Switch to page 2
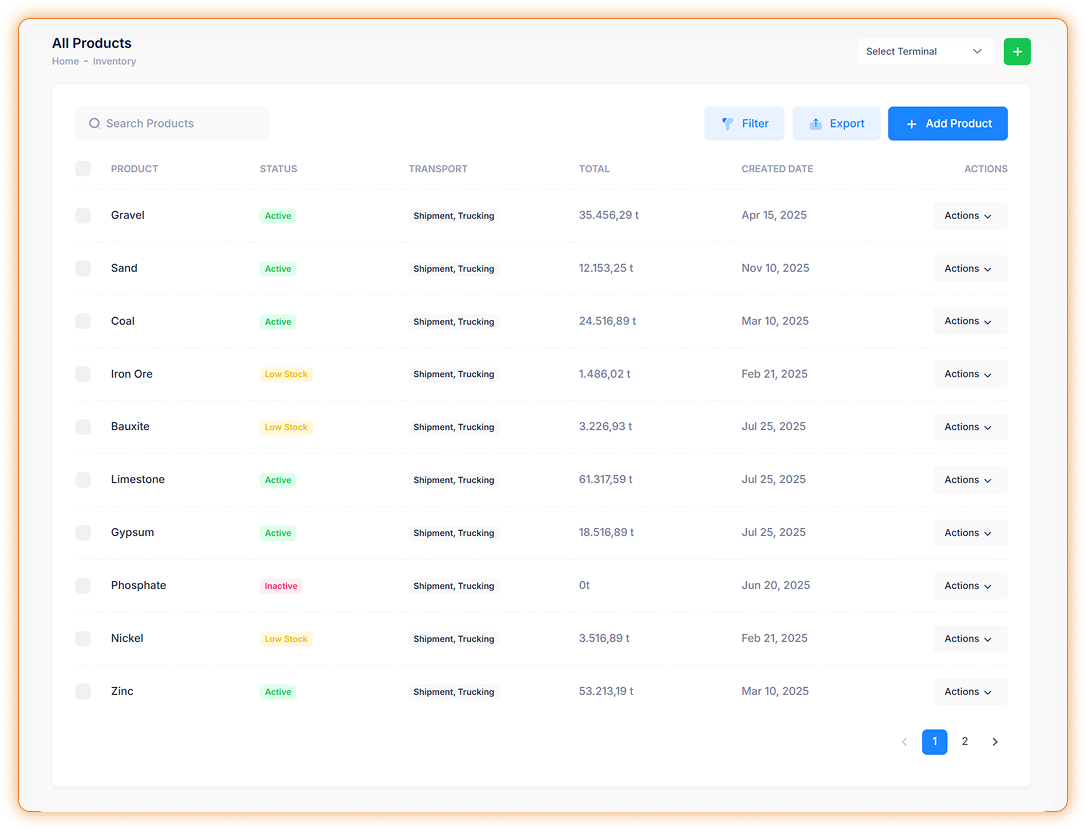The image size is (1086, 830). 964,742
